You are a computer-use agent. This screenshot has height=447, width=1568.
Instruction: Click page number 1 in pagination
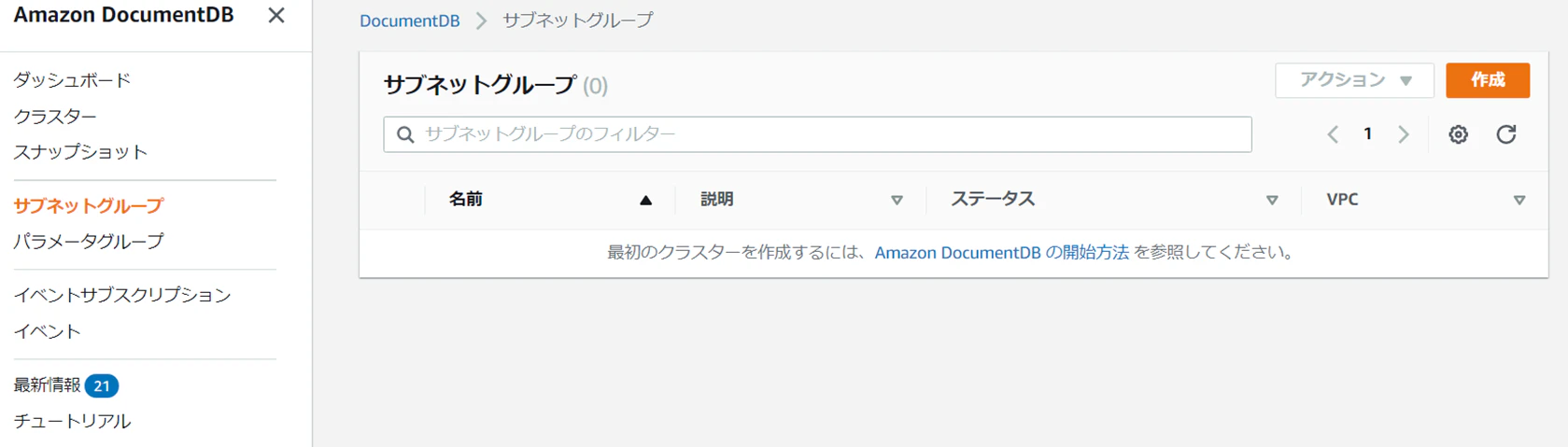pos(1367,134)
